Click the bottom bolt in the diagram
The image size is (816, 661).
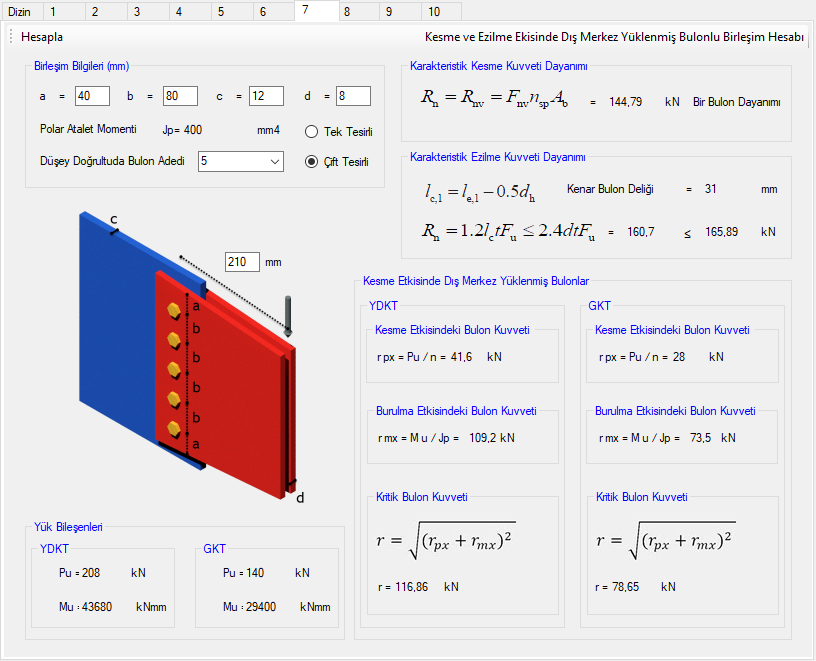click(x=174, y=430)
